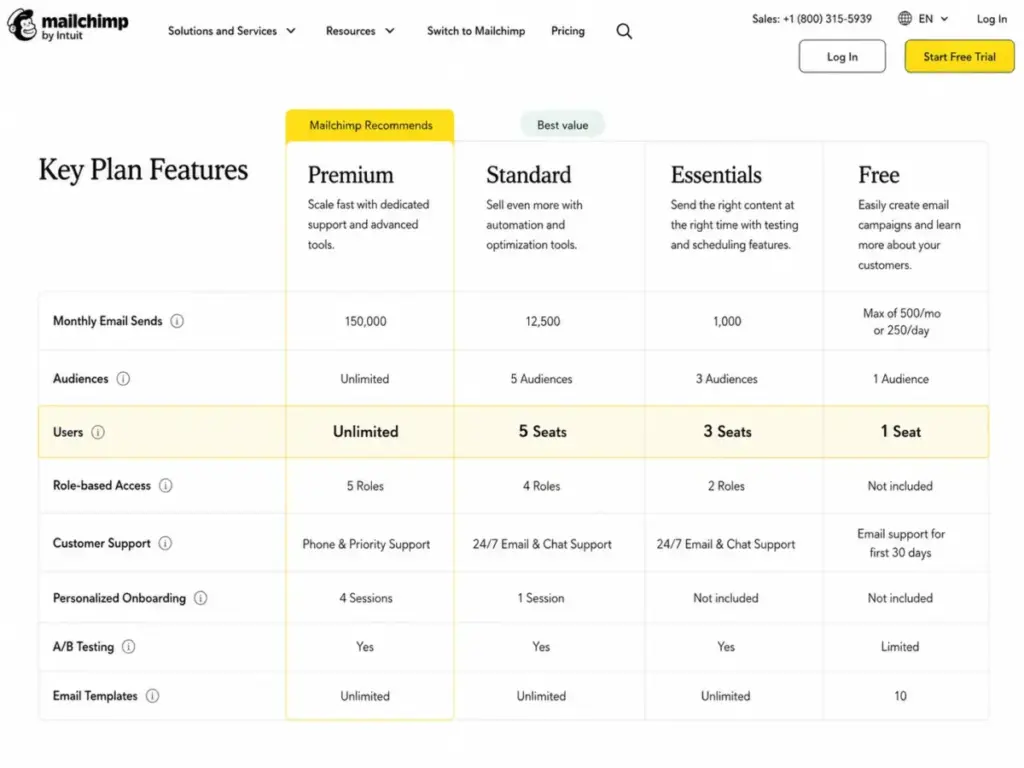
Task: Click the top-right Log In text link
Action: point(991,19)
